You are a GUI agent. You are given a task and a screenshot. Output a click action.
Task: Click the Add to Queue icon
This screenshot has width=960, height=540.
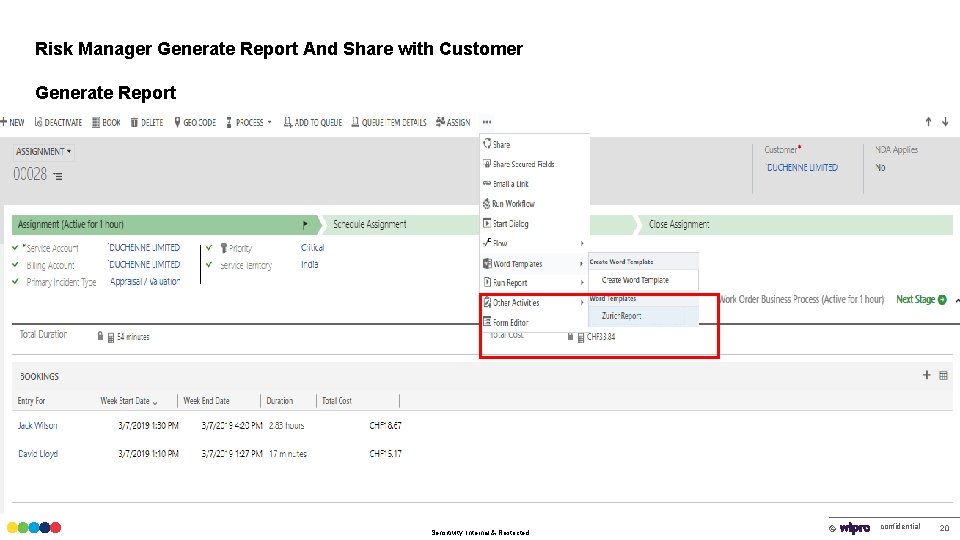coord(287,122)
